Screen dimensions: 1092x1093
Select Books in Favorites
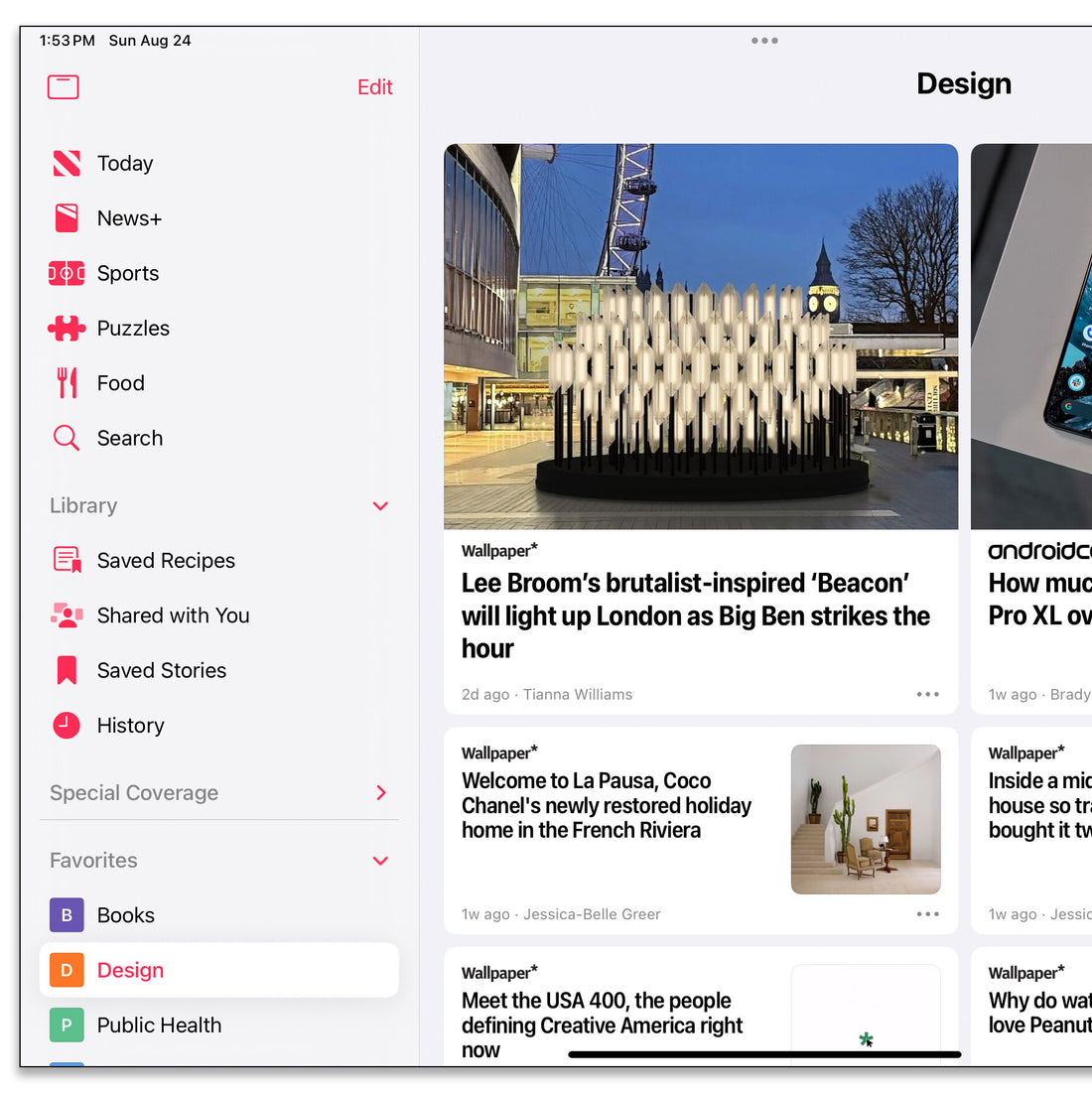point(125,915)
